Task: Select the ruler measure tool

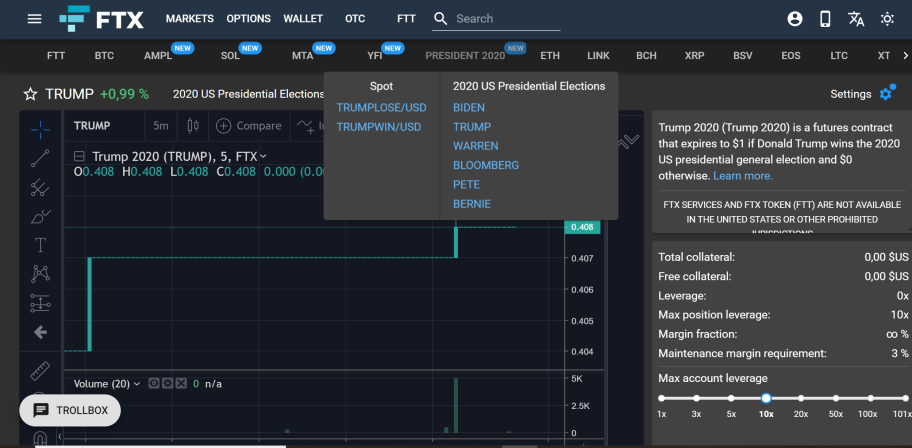Action: point(40,371)
